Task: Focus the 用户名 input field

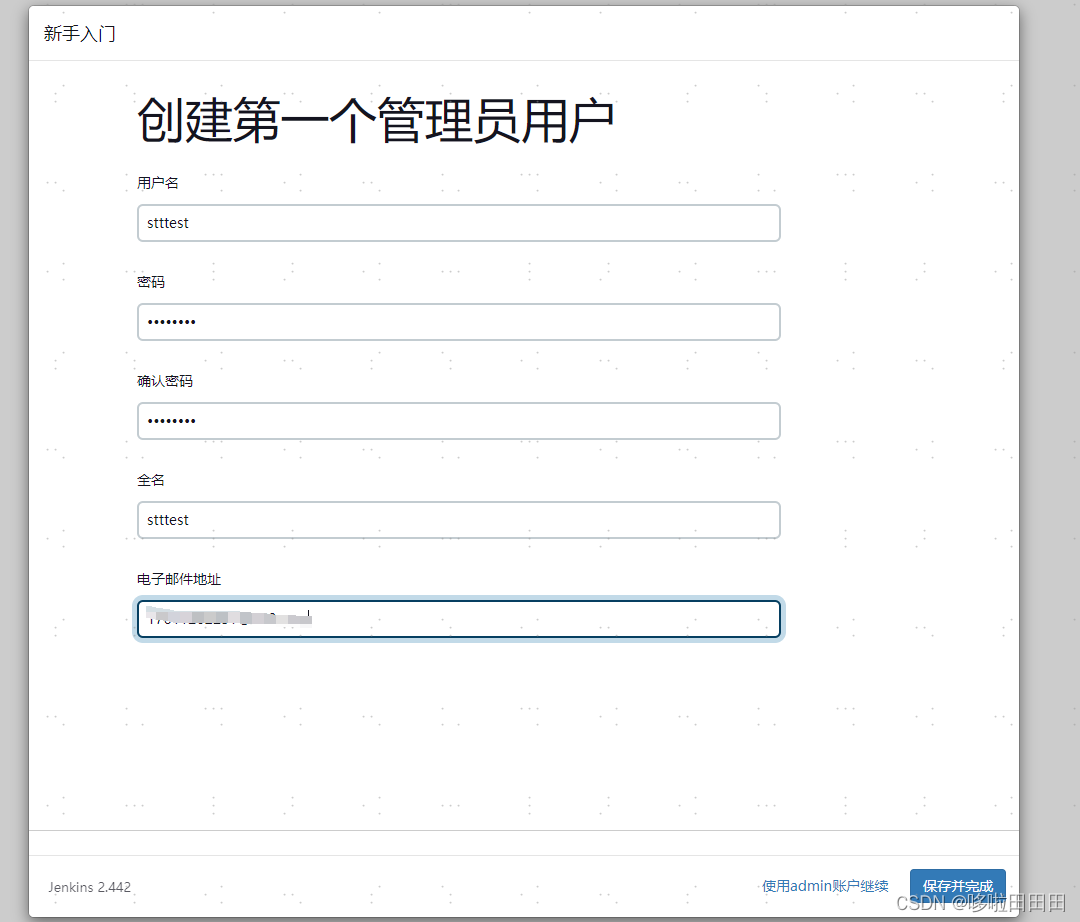Action: [x=458, y=223]
